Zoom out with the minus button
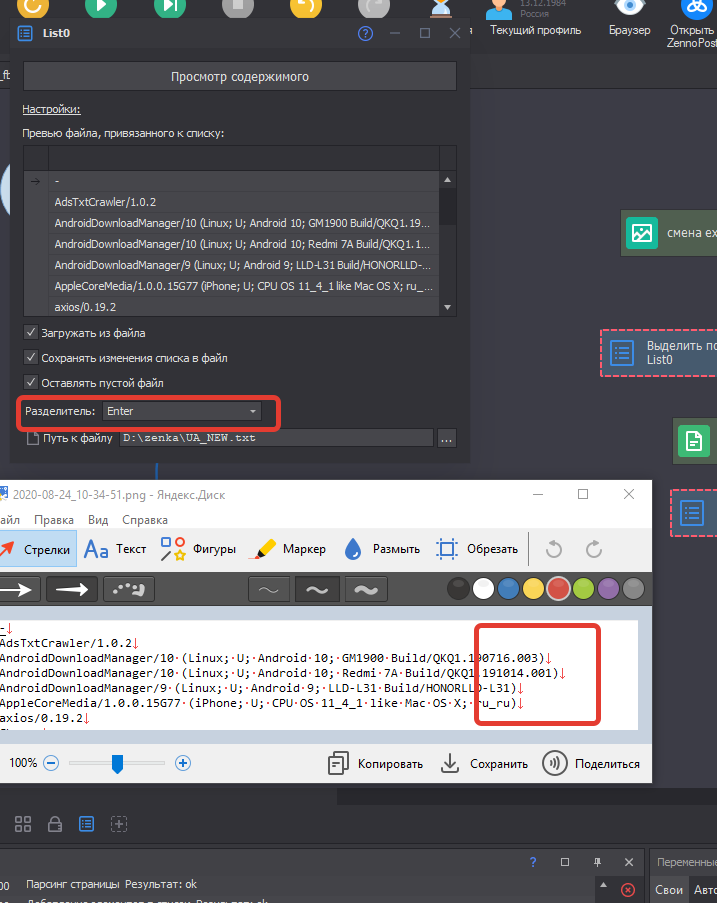This screenshot has width=717, height=903. click(51, 764)
